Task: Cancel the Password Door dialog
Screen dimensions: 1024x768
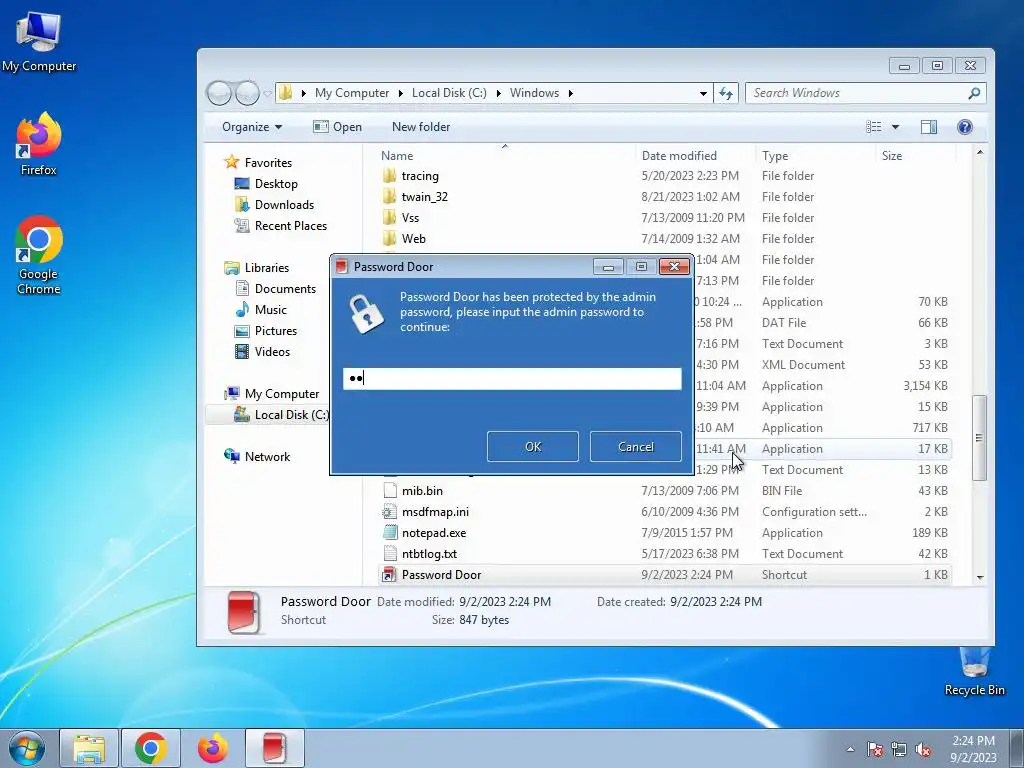Action: click(635, 447)
